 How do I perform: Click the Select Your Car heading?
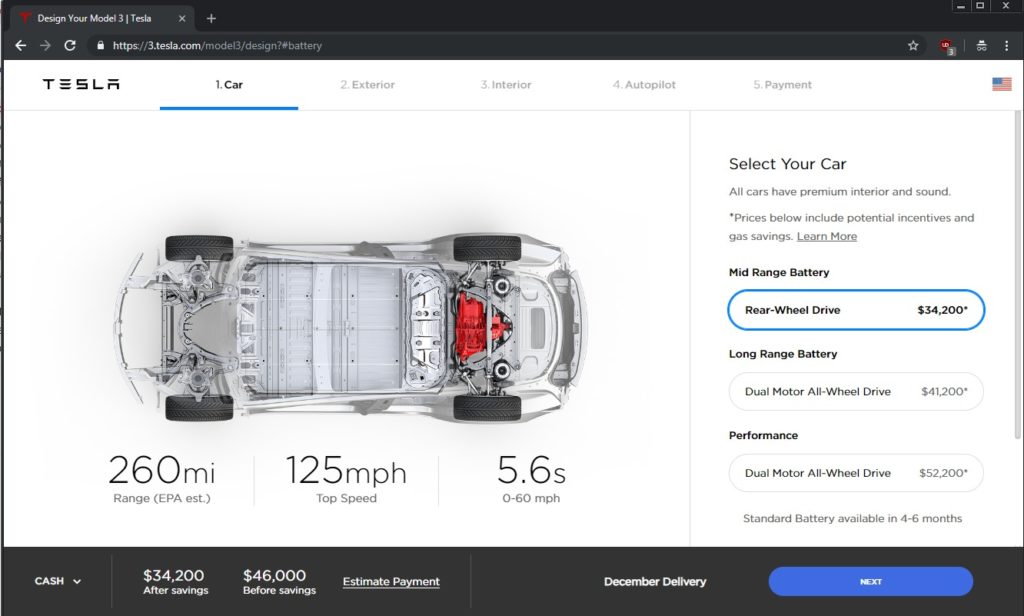coord(788,164)
